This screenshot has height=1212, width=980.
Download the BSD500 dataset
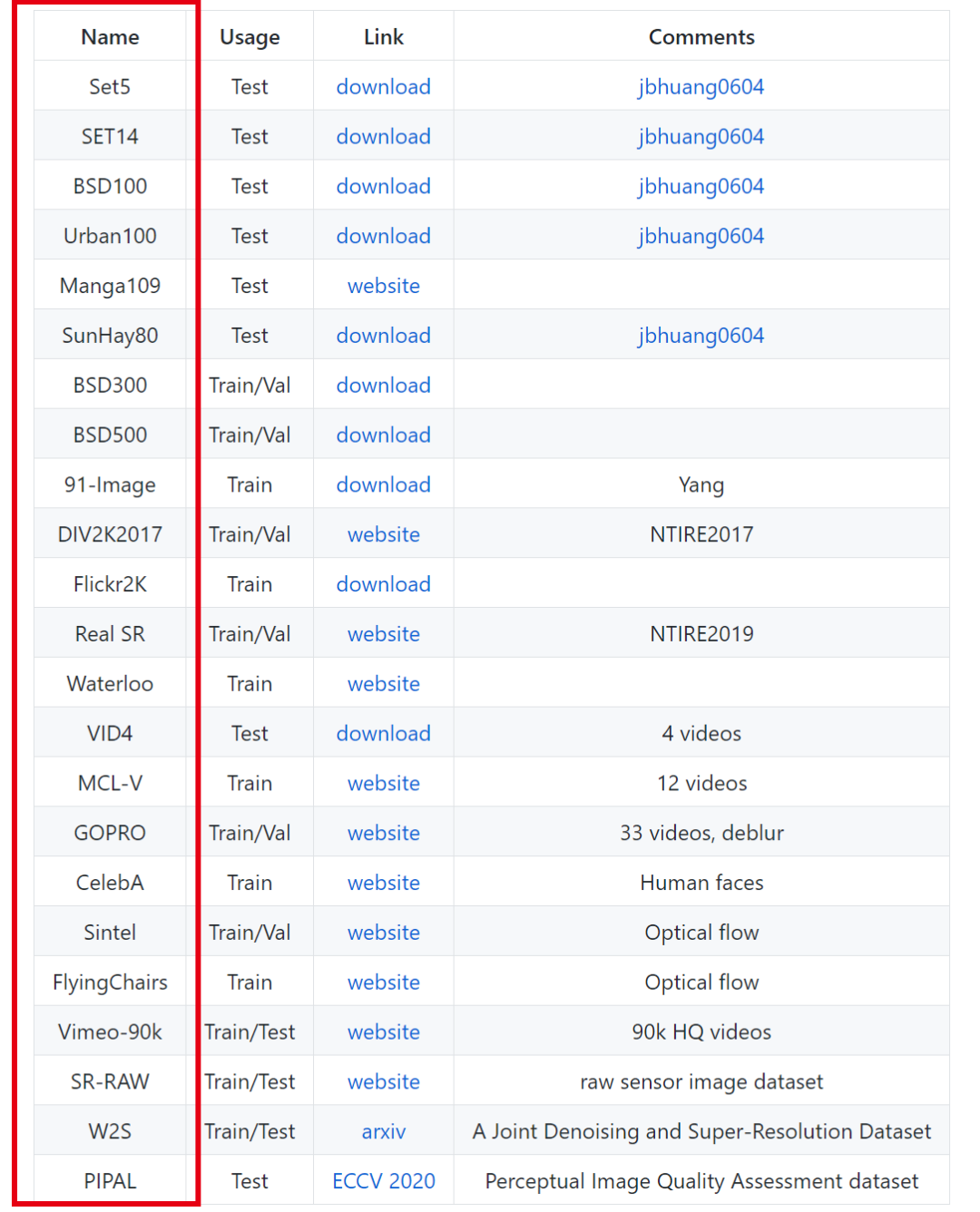coord(383,435)
